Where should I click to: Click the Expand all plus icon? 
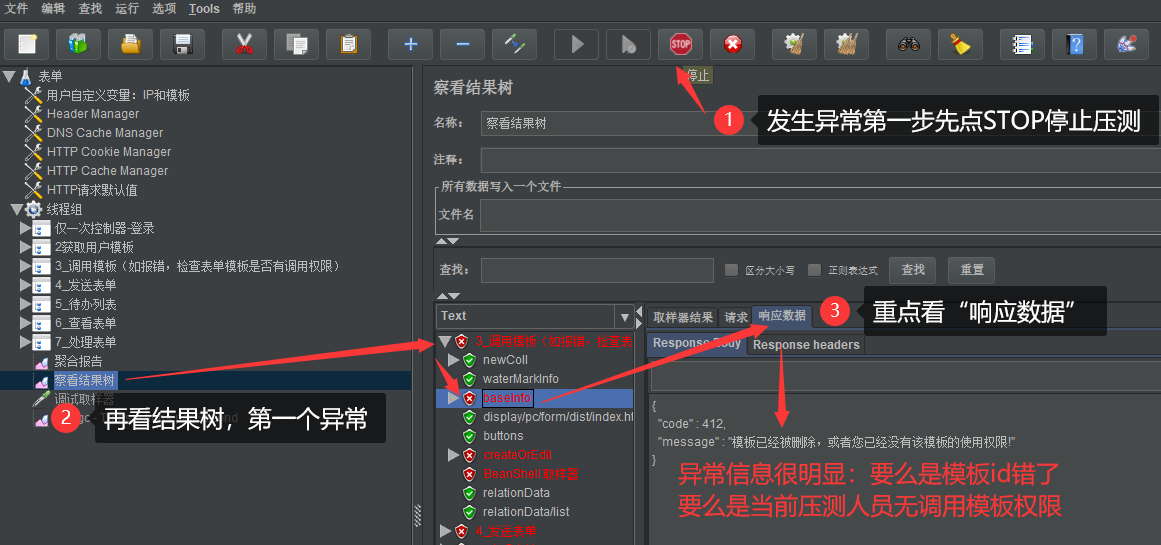(411, 44)
